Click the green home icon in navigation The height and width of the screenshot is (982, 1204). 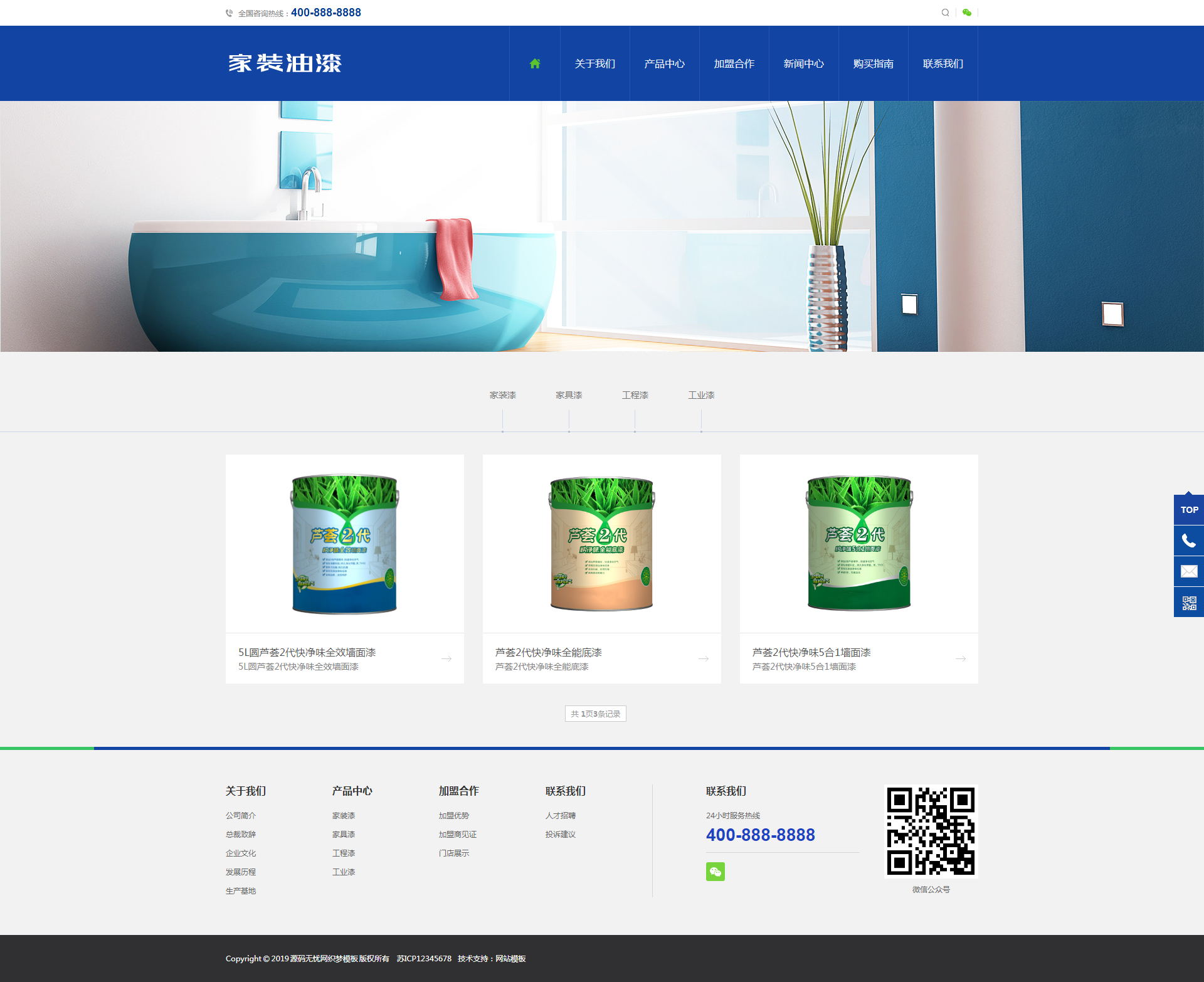[x=535, y=63]
